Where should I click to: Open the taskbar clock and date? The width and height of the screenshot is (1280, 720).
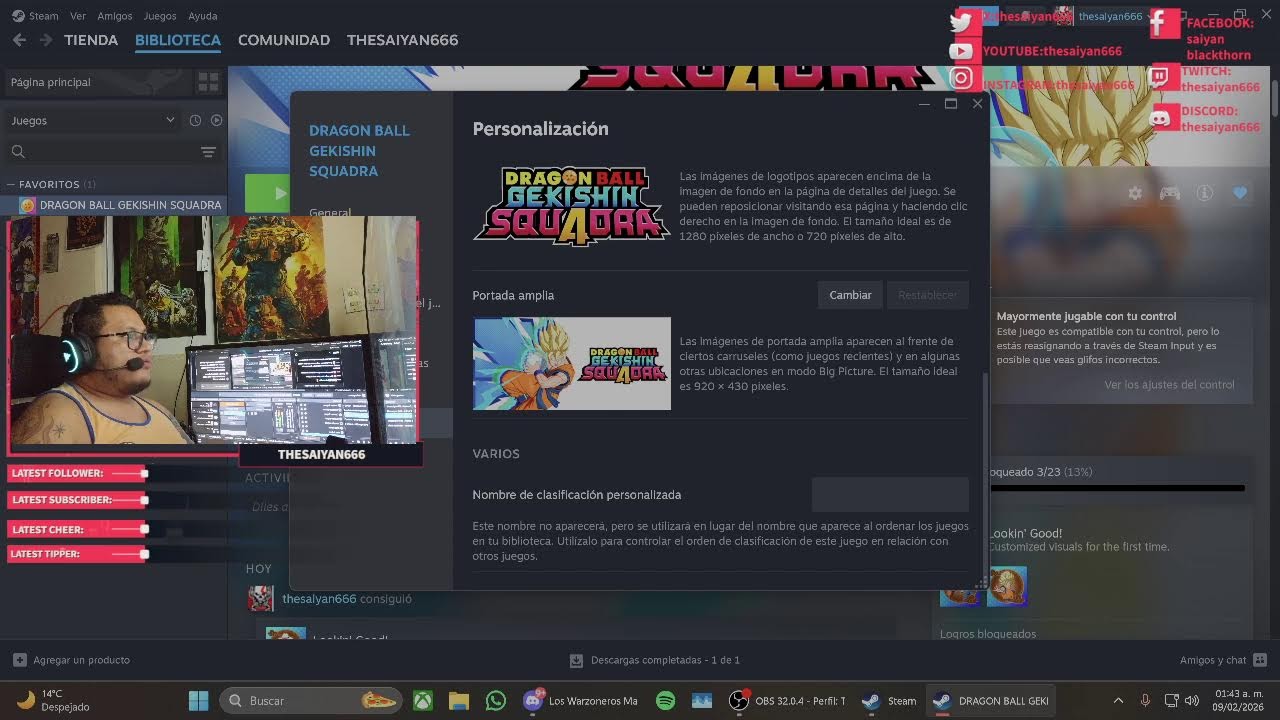pyautogui.click(x=1236, y=701)
